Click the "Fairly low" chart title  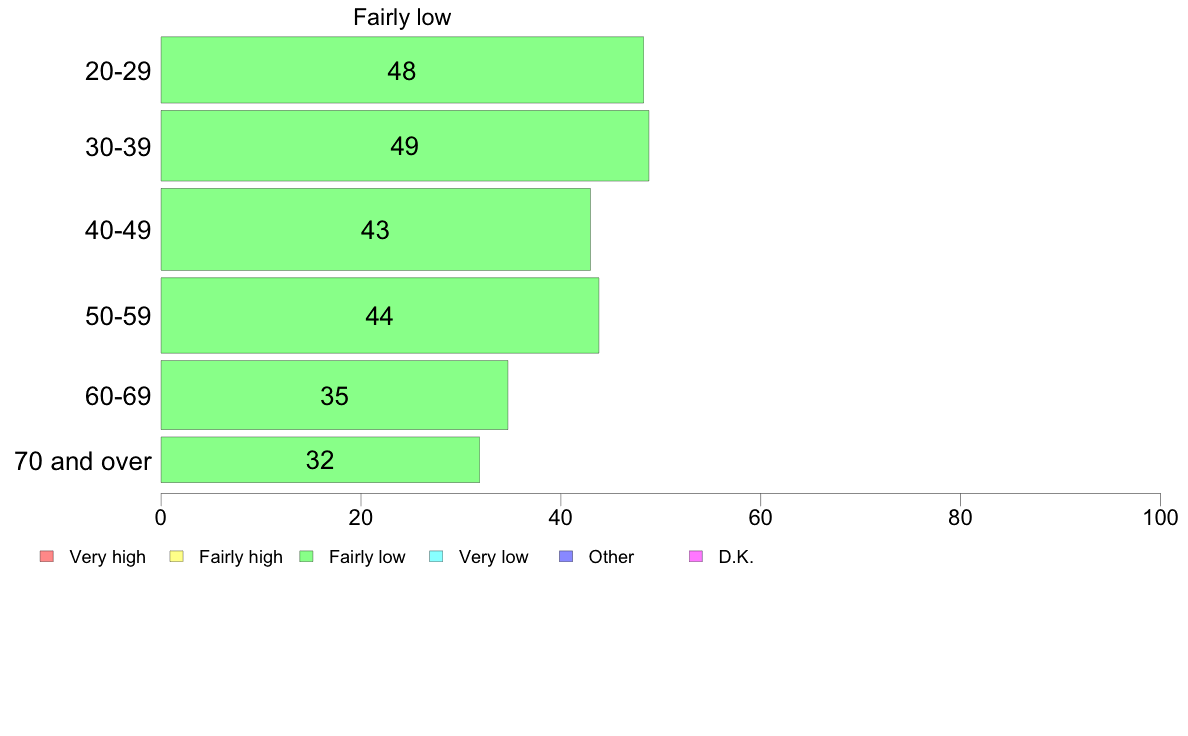[402, 18]
